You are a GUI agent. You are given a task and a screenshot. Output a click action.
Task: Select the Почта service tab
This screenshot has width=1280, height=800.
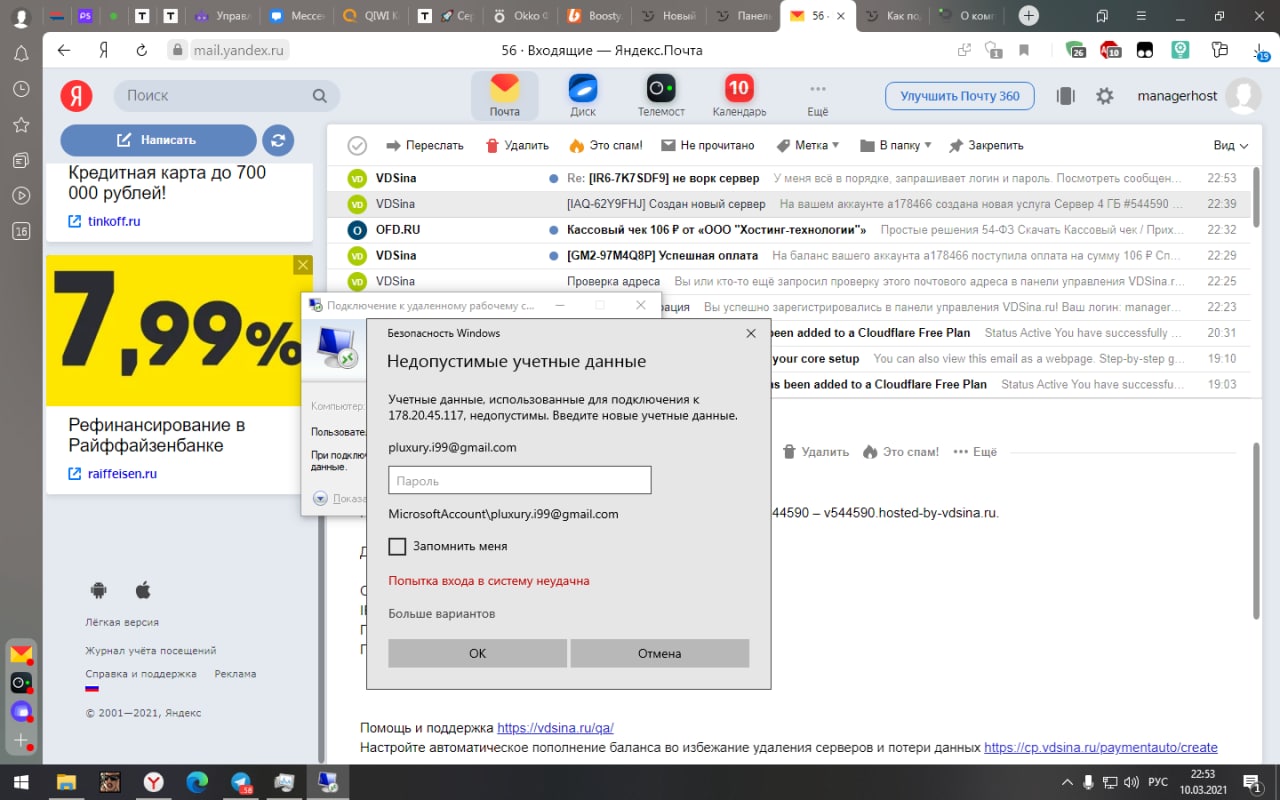coord(505,96)
